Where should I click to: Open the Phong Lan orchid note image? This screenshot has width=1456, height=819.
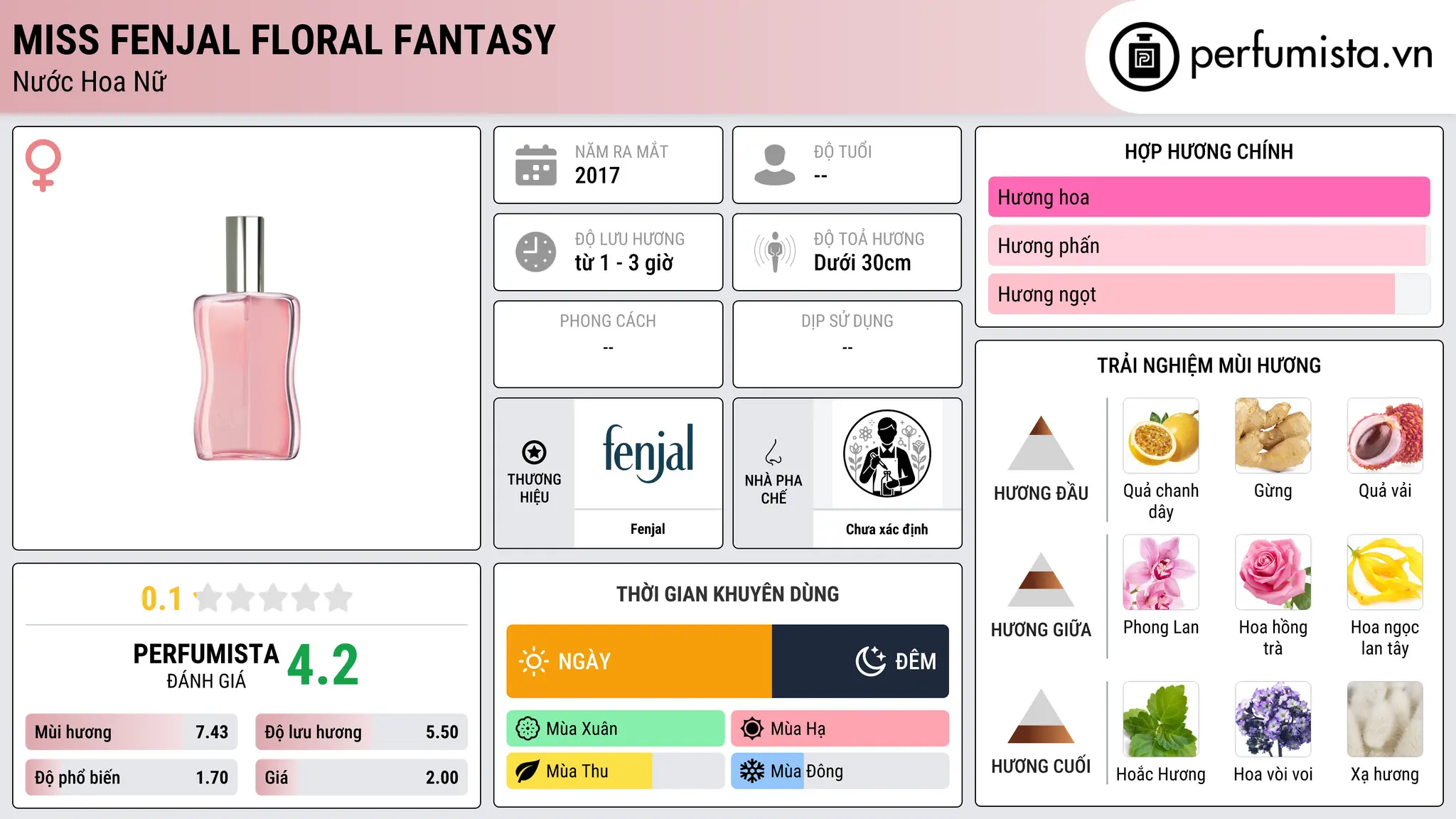tap(1161, 572)
